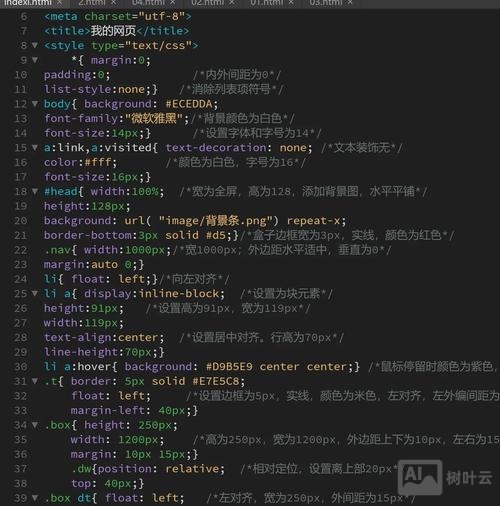Close the 03.html tab

pyautogui.click(x=350, y=3)
